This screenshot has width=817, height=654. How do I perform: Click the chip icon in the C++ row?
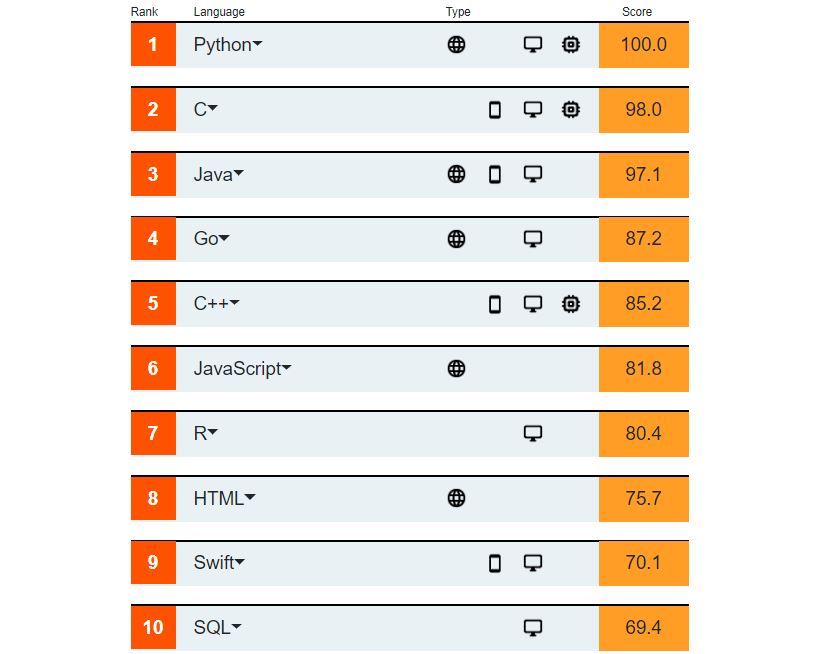571,304
